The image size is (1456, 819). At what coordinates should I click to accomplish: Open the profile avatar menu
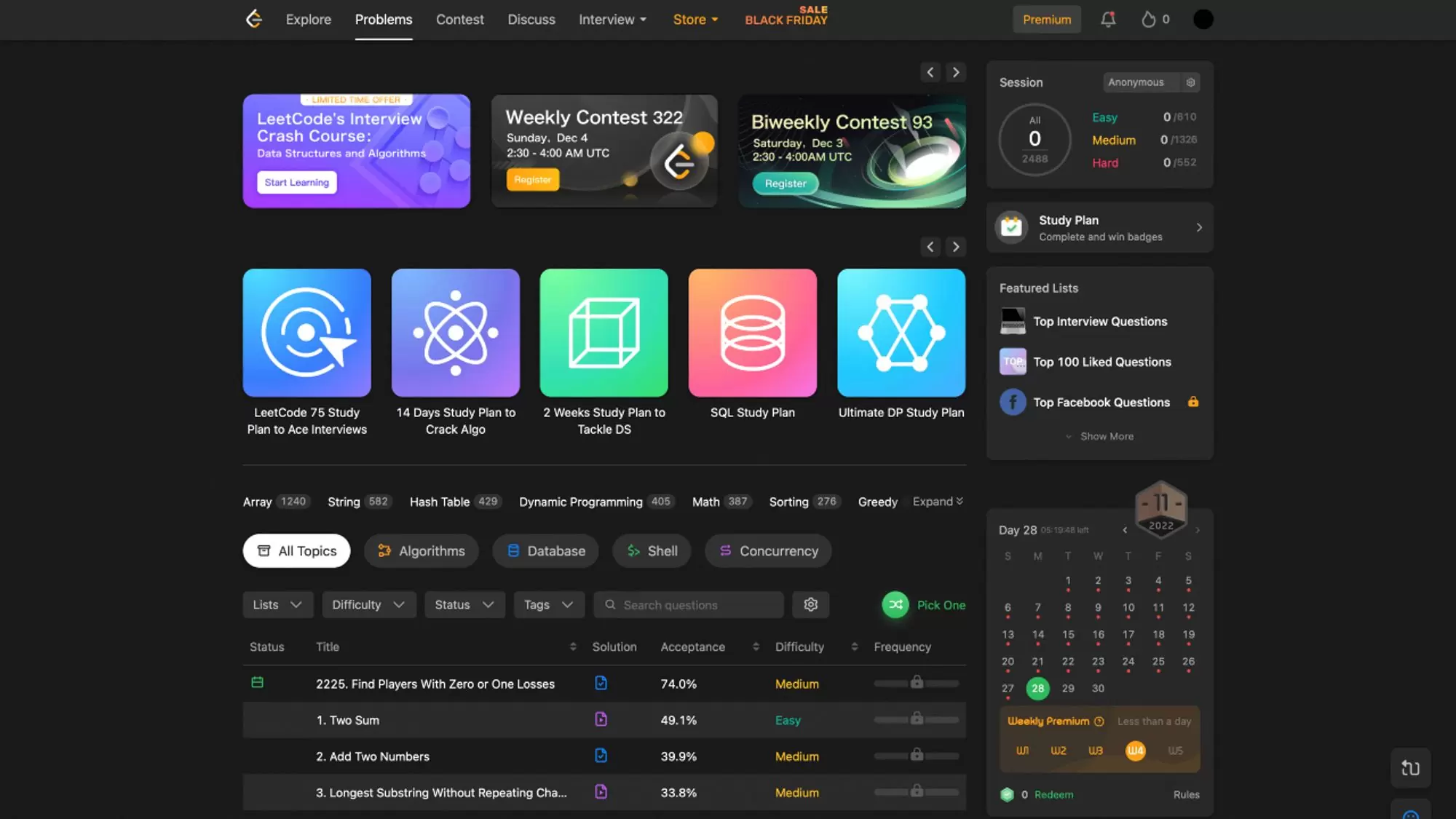coord(1203,20)
